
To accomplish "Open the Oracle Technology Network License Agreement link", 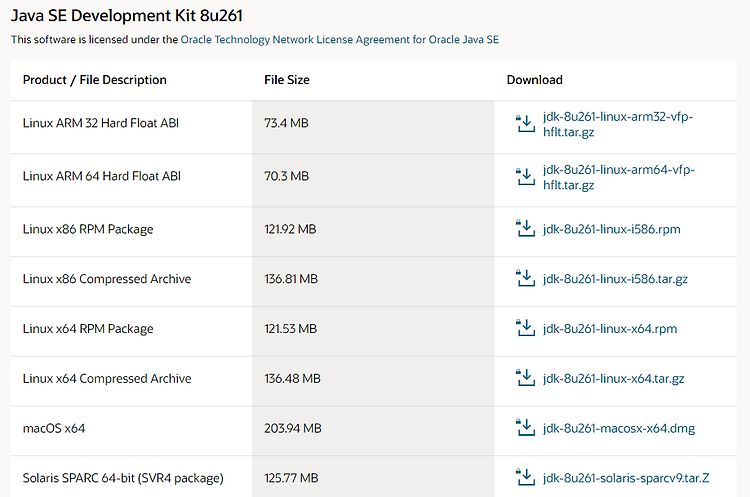I will (340, 40).
